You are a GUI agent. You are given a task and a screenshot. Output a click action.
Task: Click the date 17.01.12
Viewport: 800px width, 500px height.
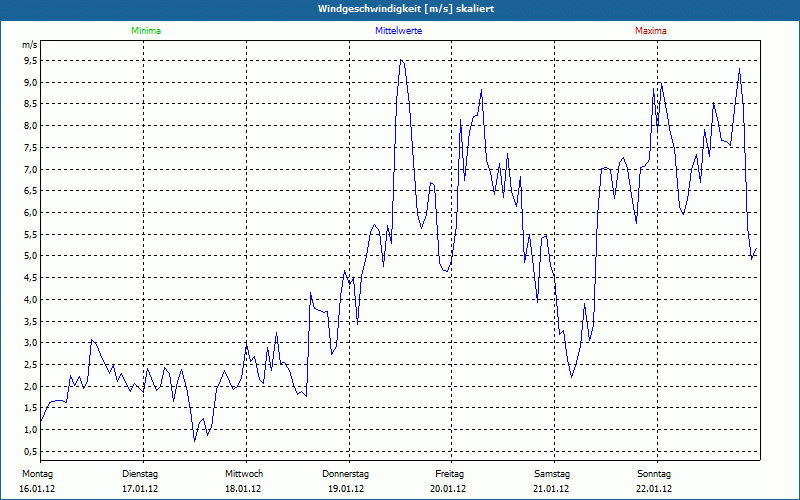pos(140,489)
